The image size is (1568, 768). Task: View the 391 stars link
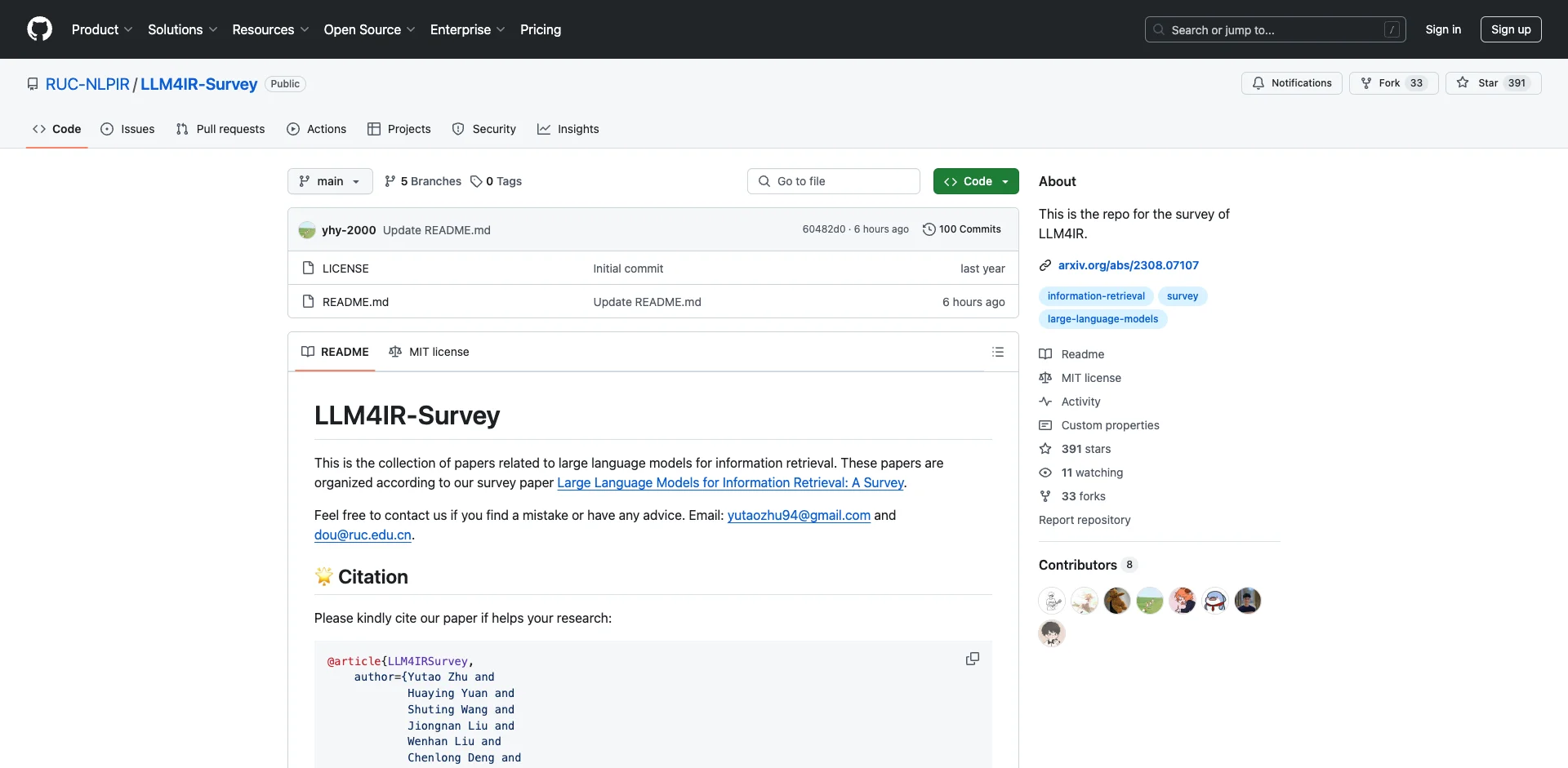[x=1075, y=449]
